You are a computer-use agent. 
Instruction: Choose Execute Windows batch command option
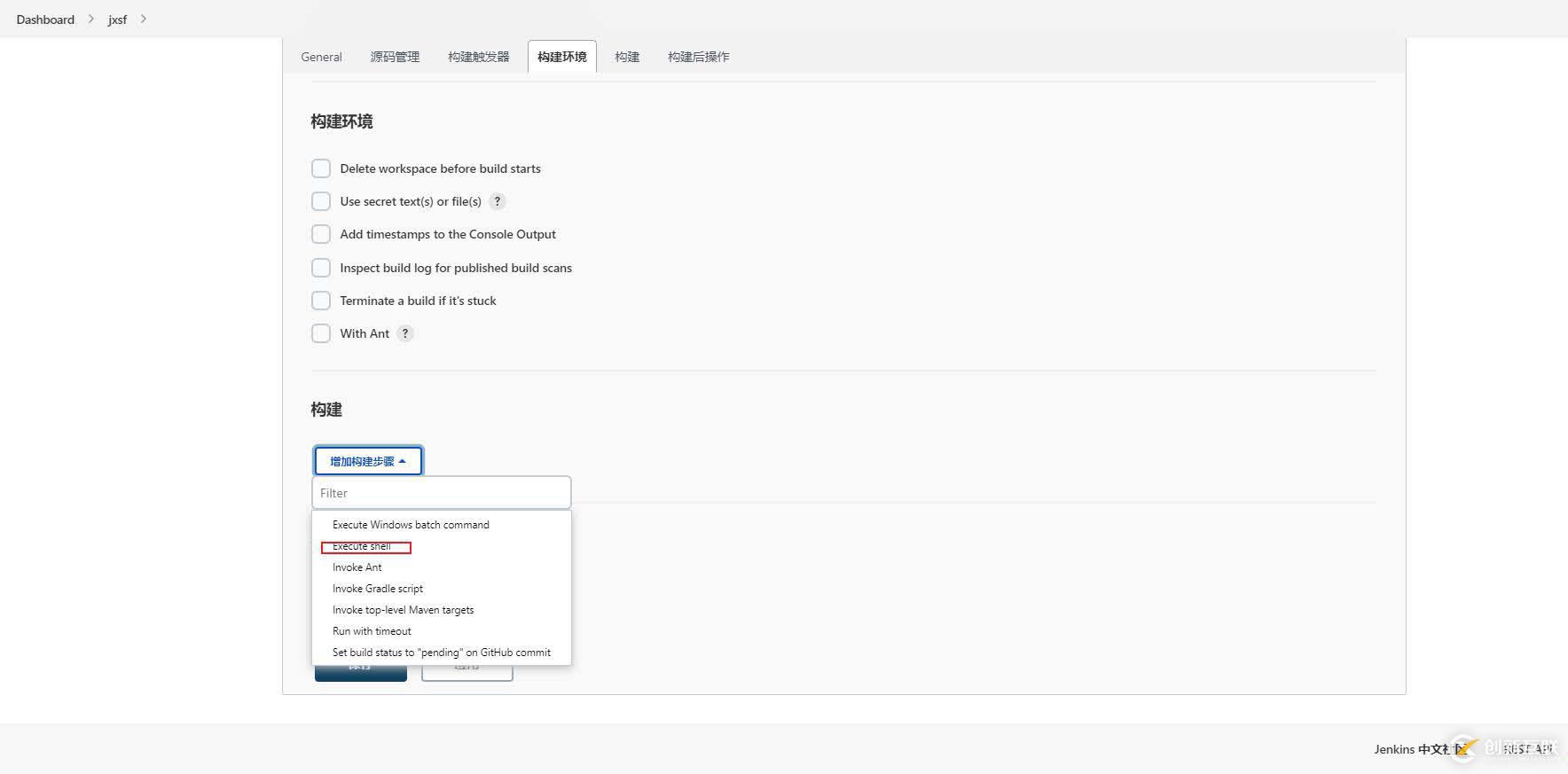pos(411,525)
